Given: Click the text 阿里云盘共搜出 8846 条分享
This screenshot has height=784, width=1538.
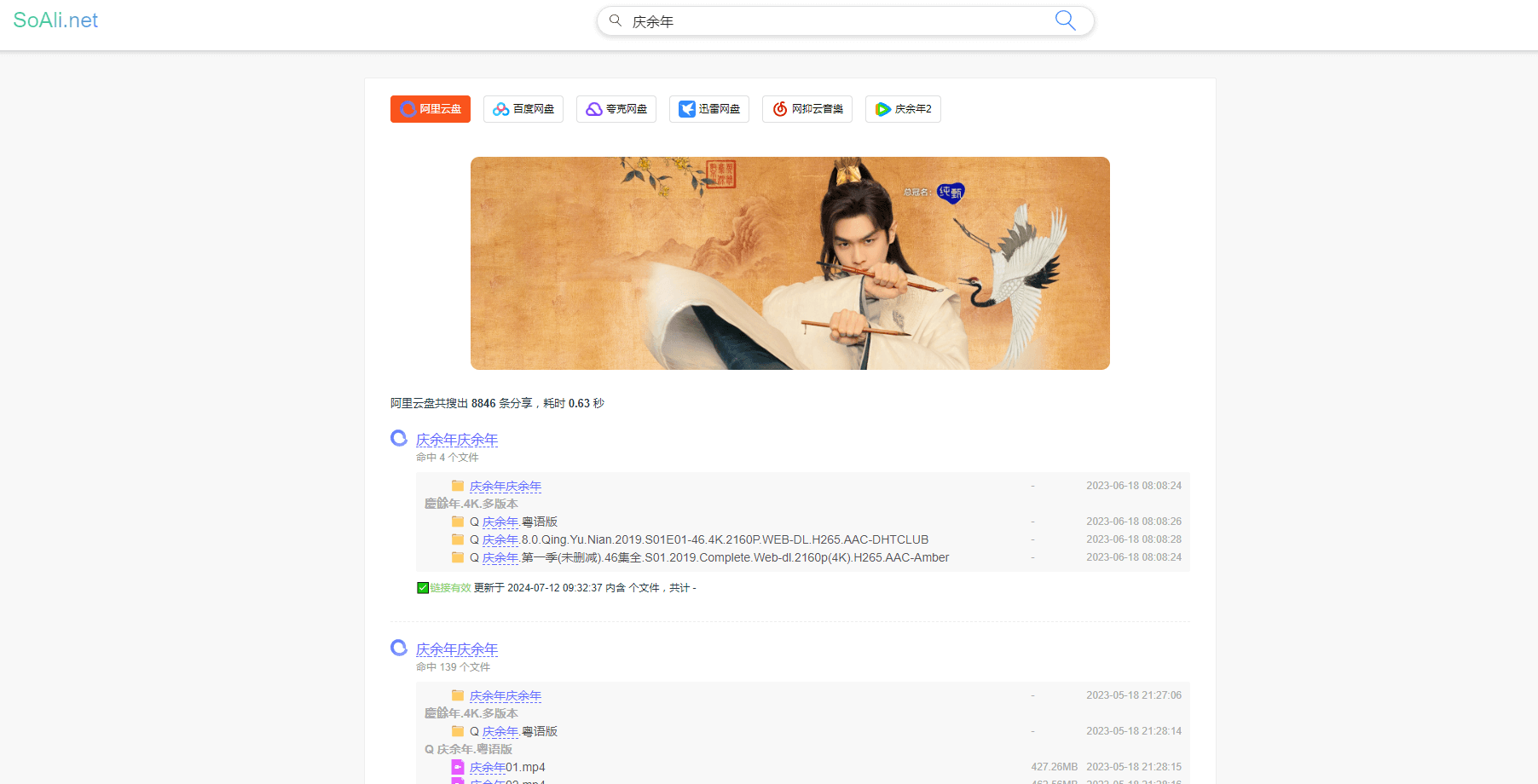Looking at the screenshot, I should 461,403.
